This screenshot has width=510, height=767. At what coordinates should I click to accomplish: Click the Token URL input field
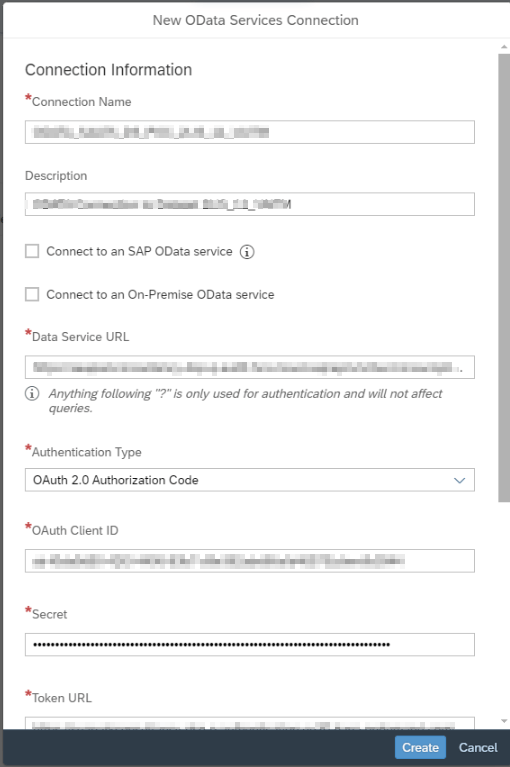[x=249, y=723]
